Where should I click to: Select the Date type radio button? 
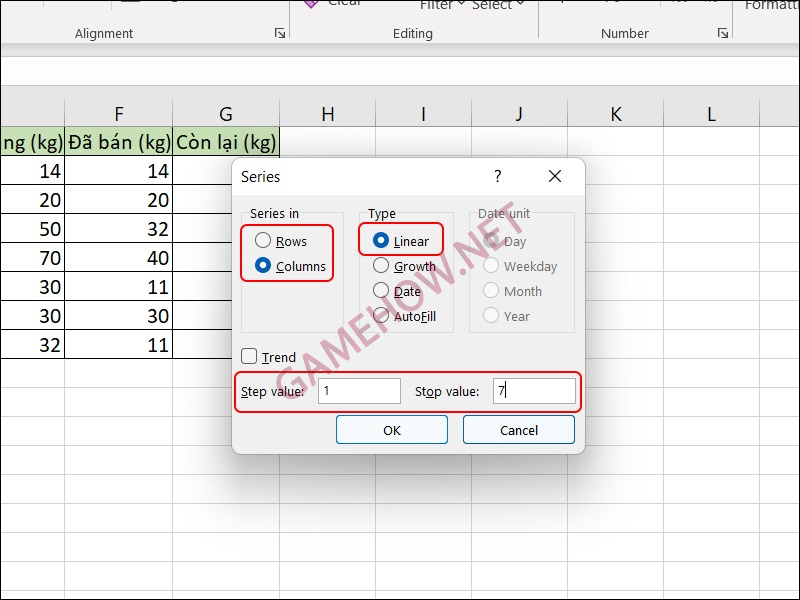click(x=381, y=291)
